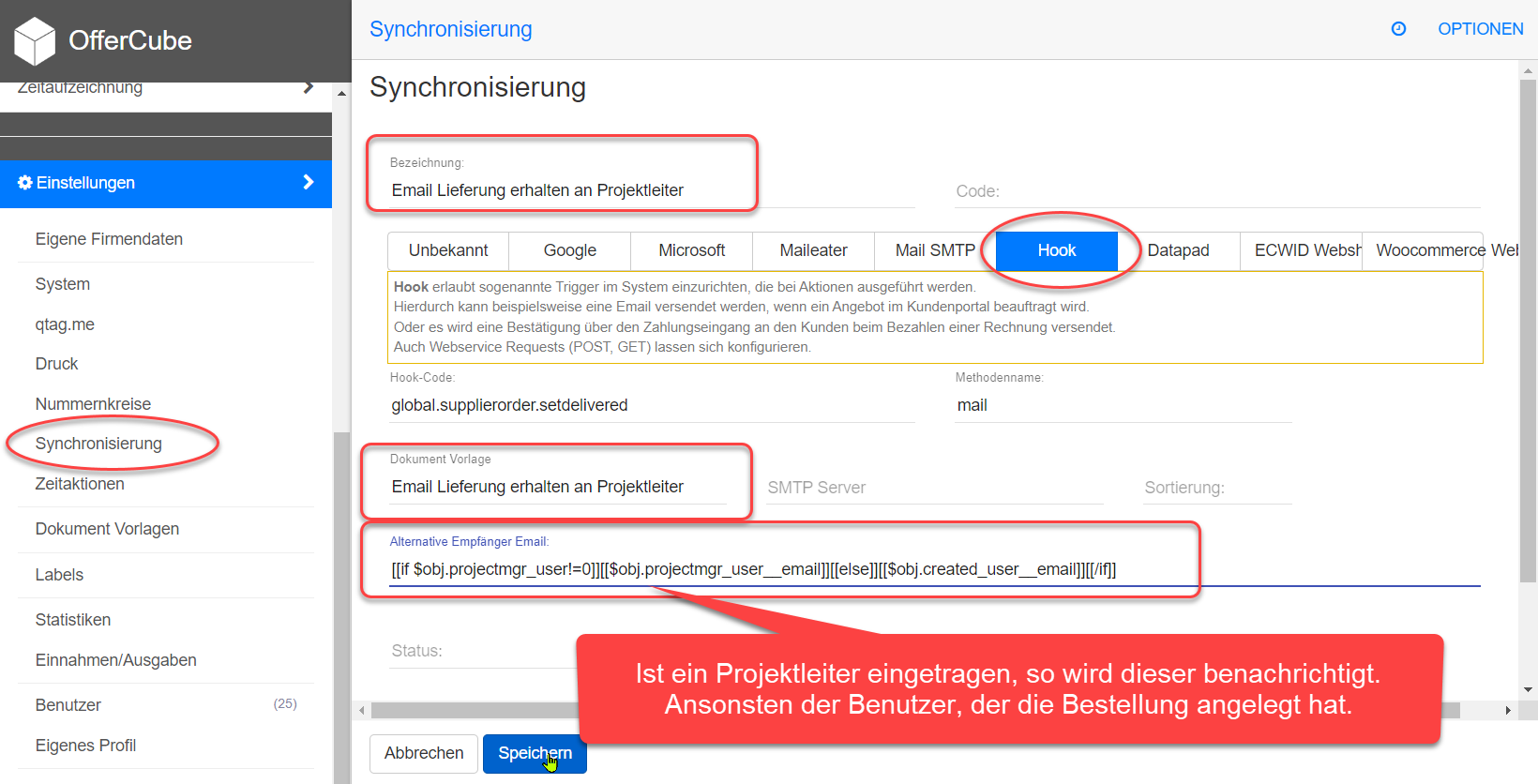Expand the Einstellungen chevron arrow
Screen dimensions: 1538x784
(309, 182)
